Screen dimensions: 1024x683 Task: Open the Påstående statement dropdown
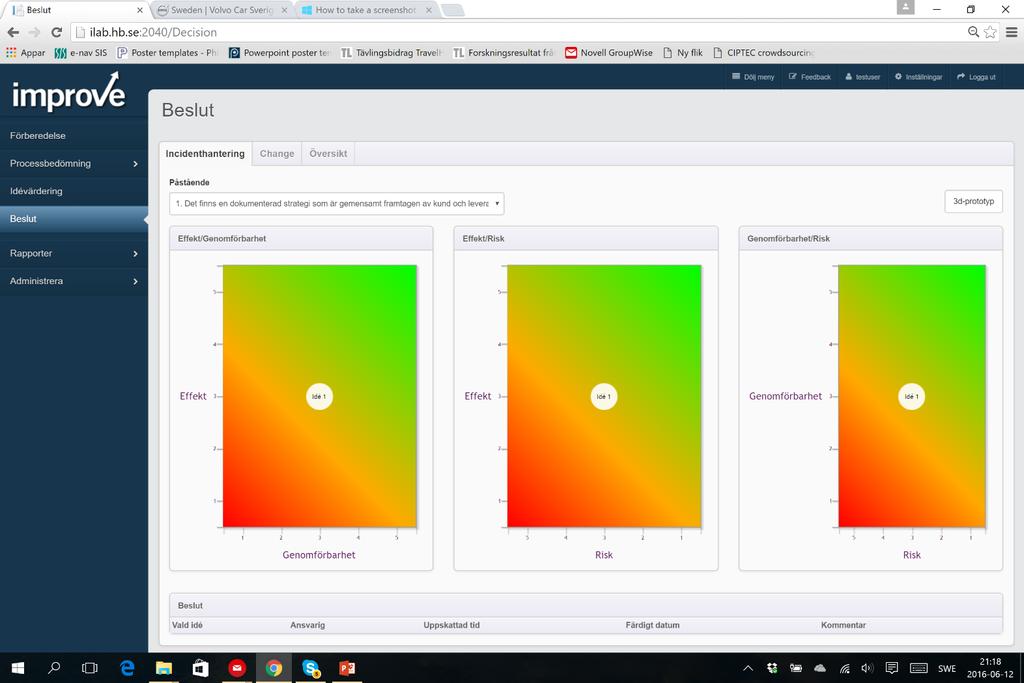336,203
